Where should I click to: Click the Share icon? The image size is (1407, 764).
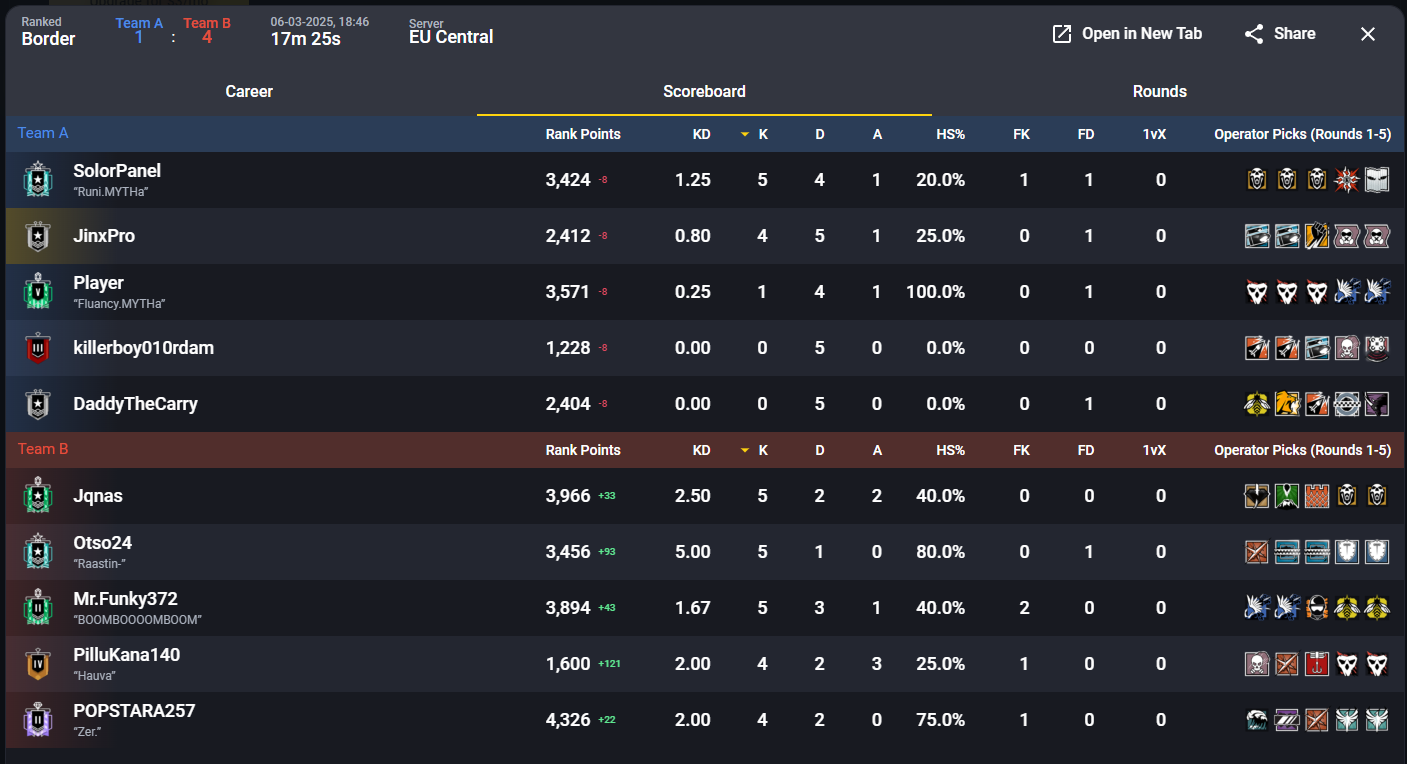click(1254, 34)
